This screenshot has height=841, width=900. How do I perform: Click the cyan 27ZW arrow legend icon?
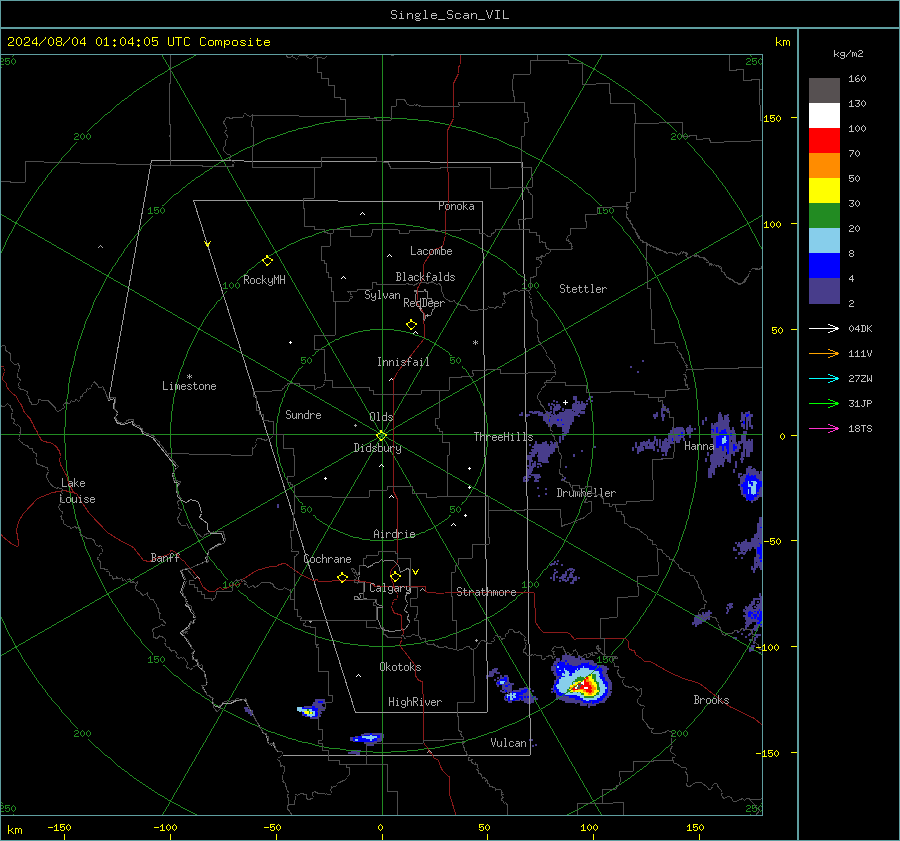click(824, 378)
